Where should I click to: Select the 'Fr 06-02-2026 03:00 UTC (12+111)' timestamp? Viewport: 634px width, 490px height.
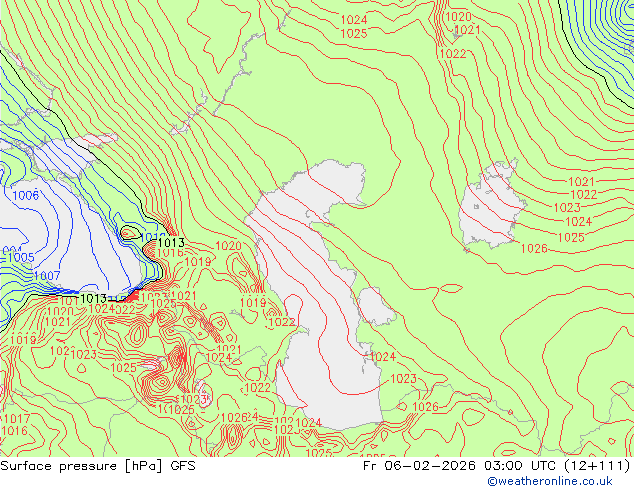[497, 466]
